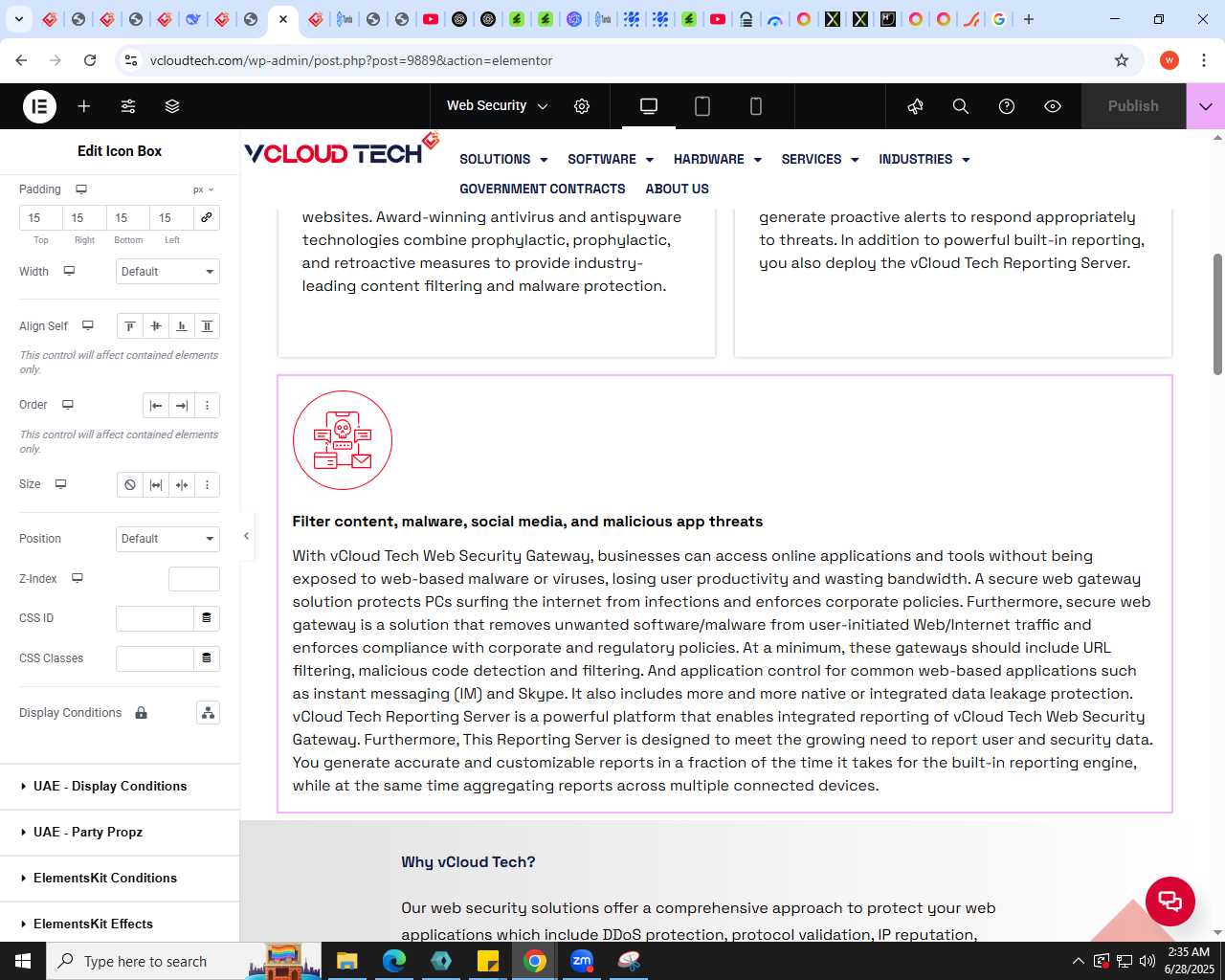This screenshot has height=980, width=1225.
Task: Set Align Self to end
Action: click(x=182, y=326)
